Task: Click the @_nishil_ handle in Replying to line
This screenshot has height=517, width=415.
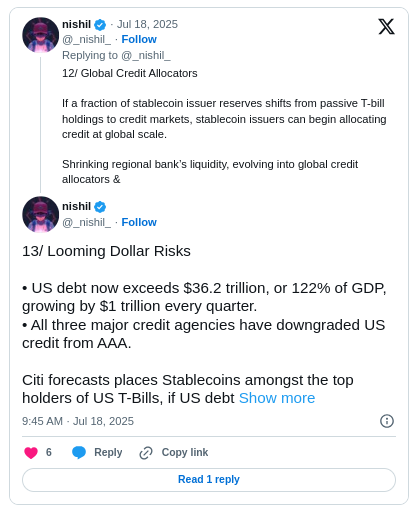Action: tap(146, 55)
